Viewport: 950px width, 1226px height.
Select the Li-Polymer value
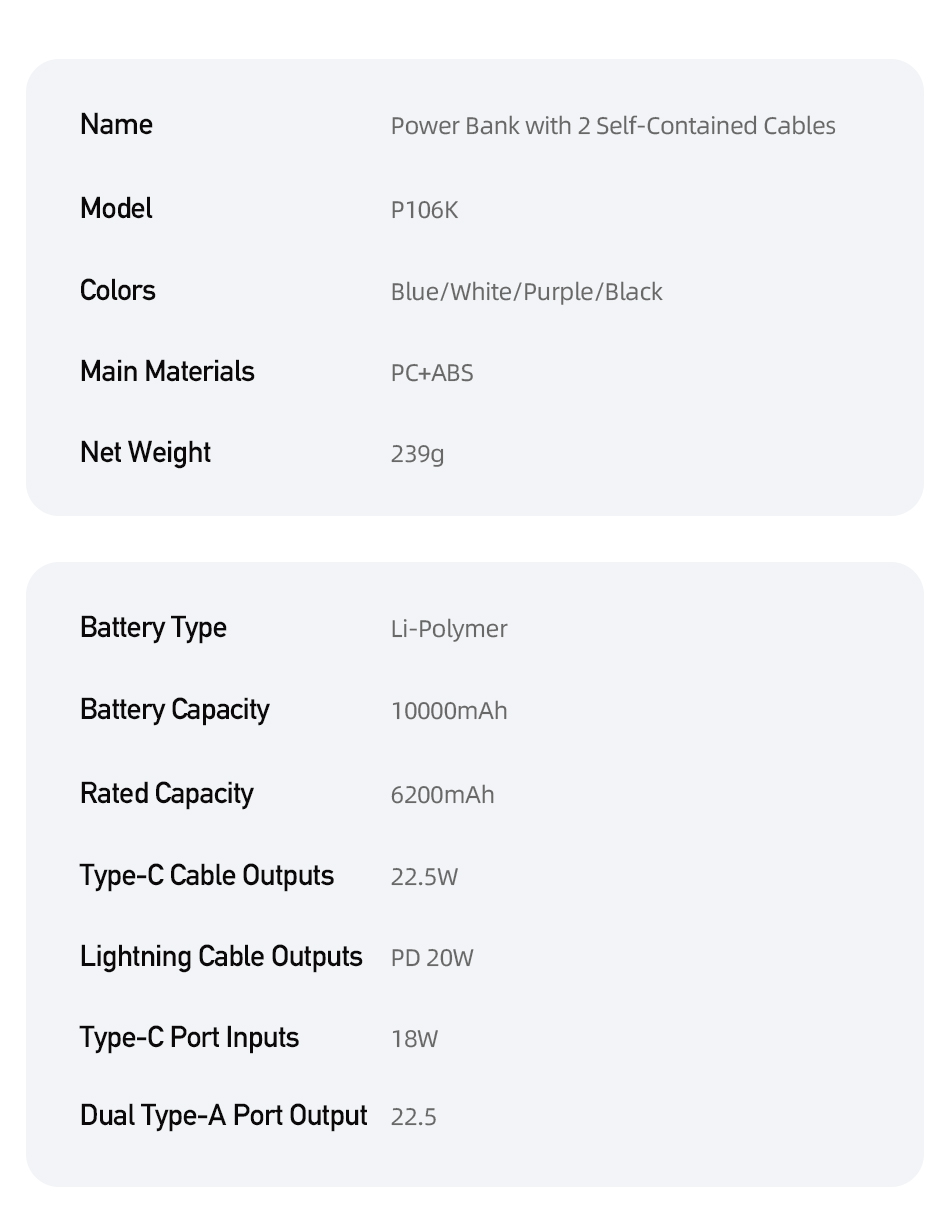tap(449, 630)
